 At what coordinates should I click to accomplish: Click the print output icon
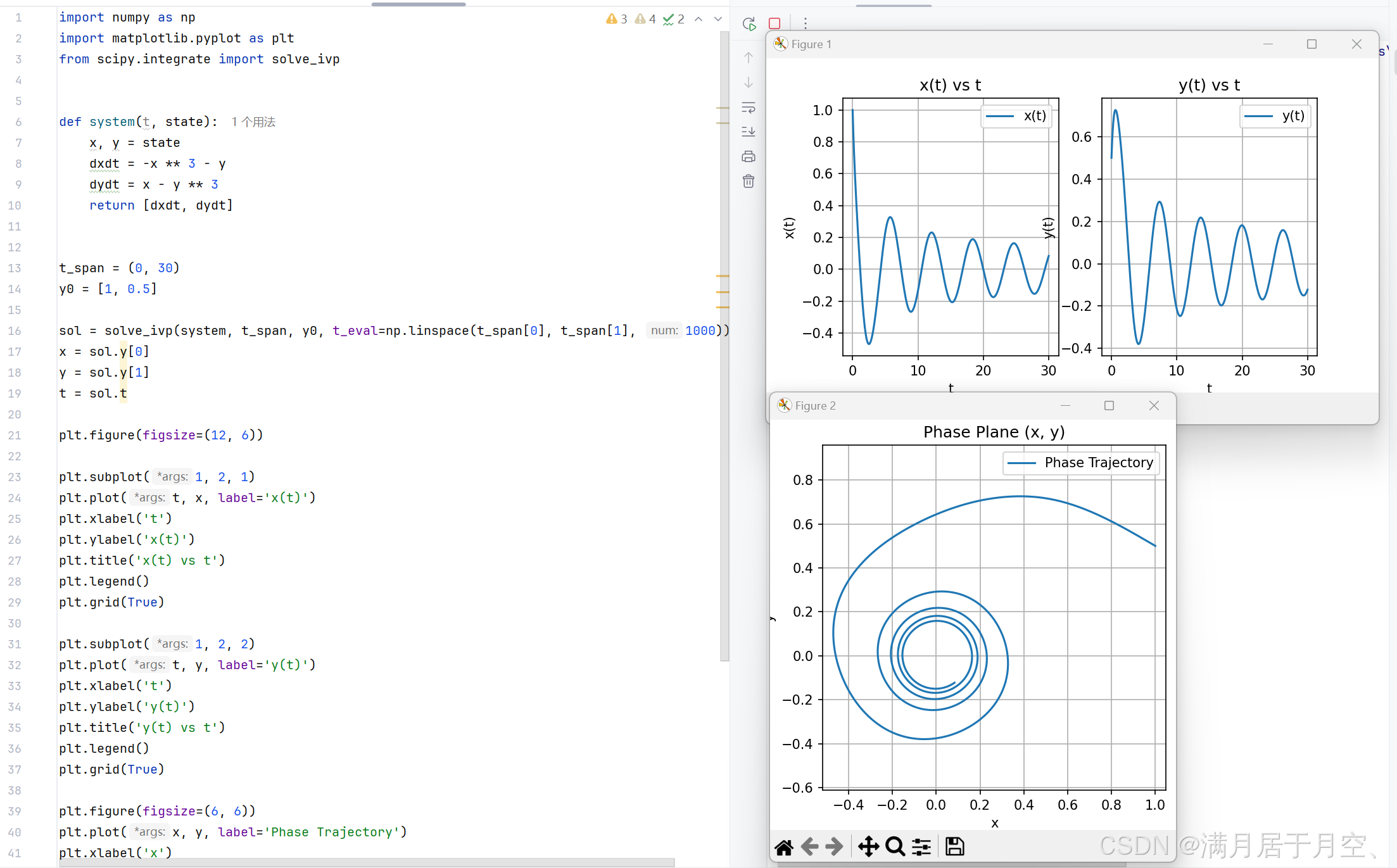point(749,156)
